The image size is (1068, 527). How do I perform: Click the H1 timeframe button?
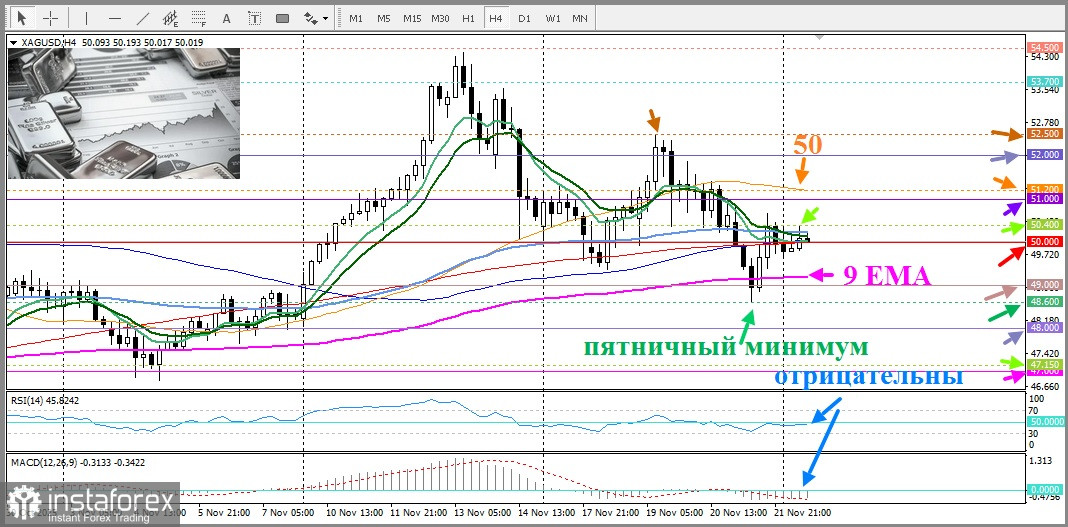pyautogui.click(x=468, y=18)
